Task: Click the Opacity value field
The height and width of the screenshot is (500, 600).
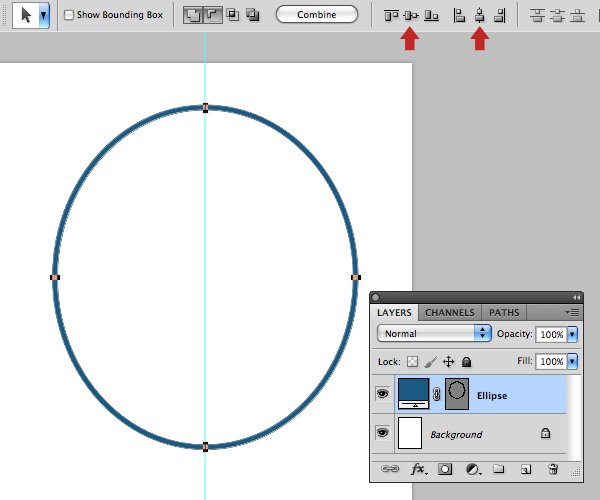Action: [551, 334]
